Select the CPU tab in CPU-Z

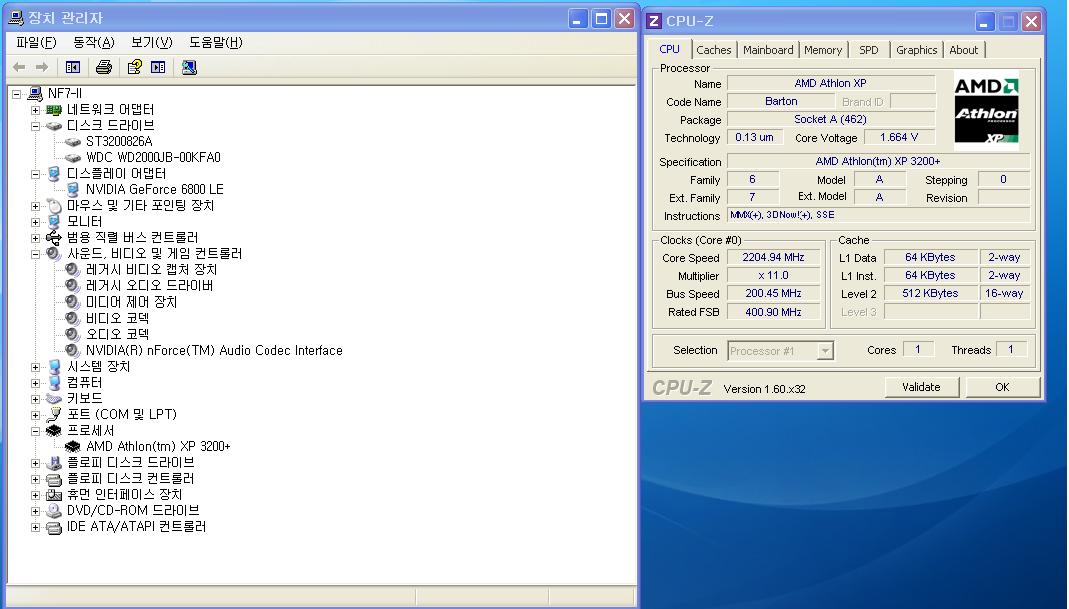[x=669, y=49]
